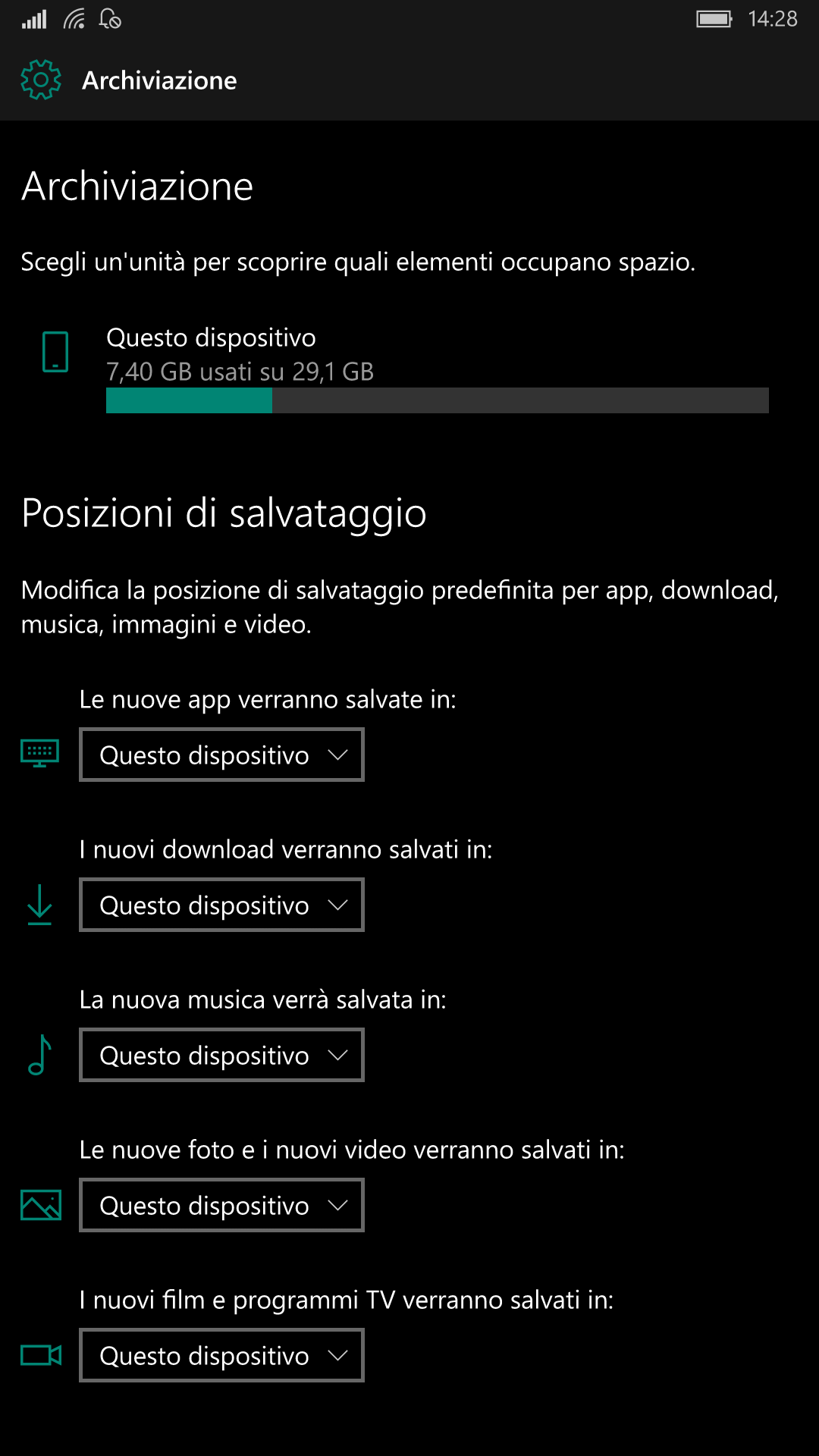The image size is (819, 1456).
Task: Open the new music save location dropdown
Action: 221,1055
